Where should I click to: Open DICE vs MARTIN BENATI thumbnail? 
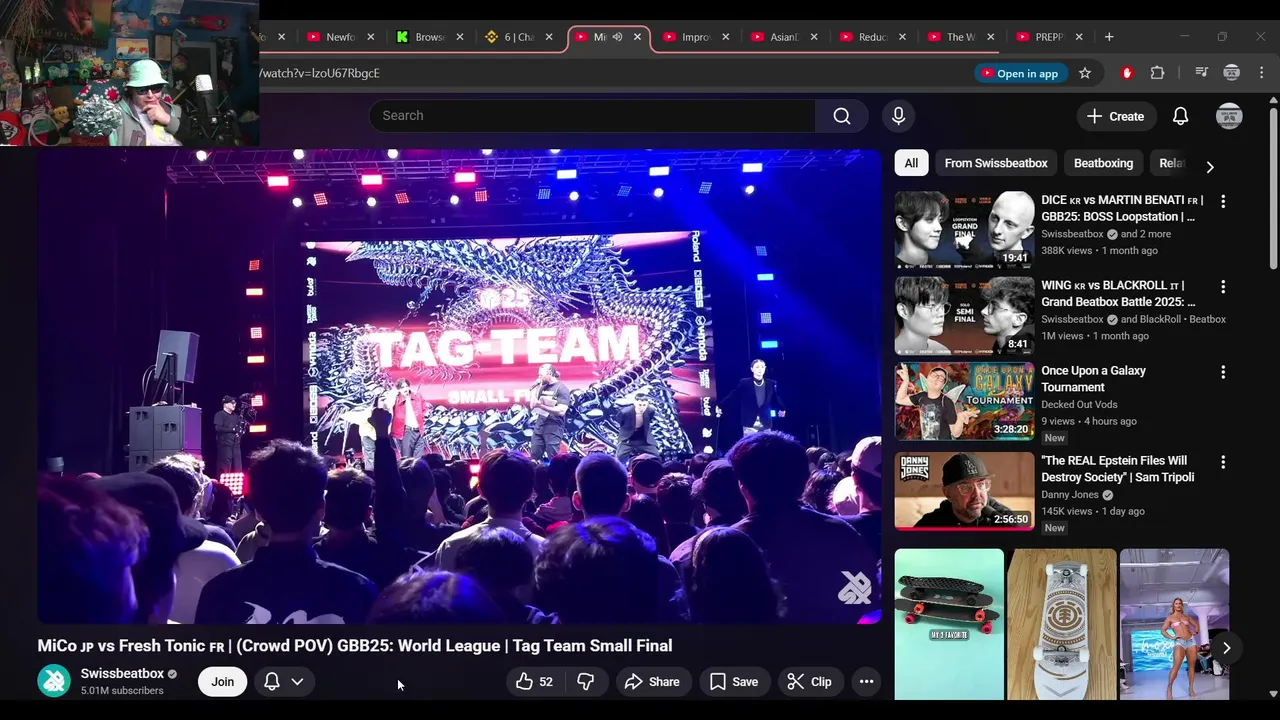pos(964,230)
